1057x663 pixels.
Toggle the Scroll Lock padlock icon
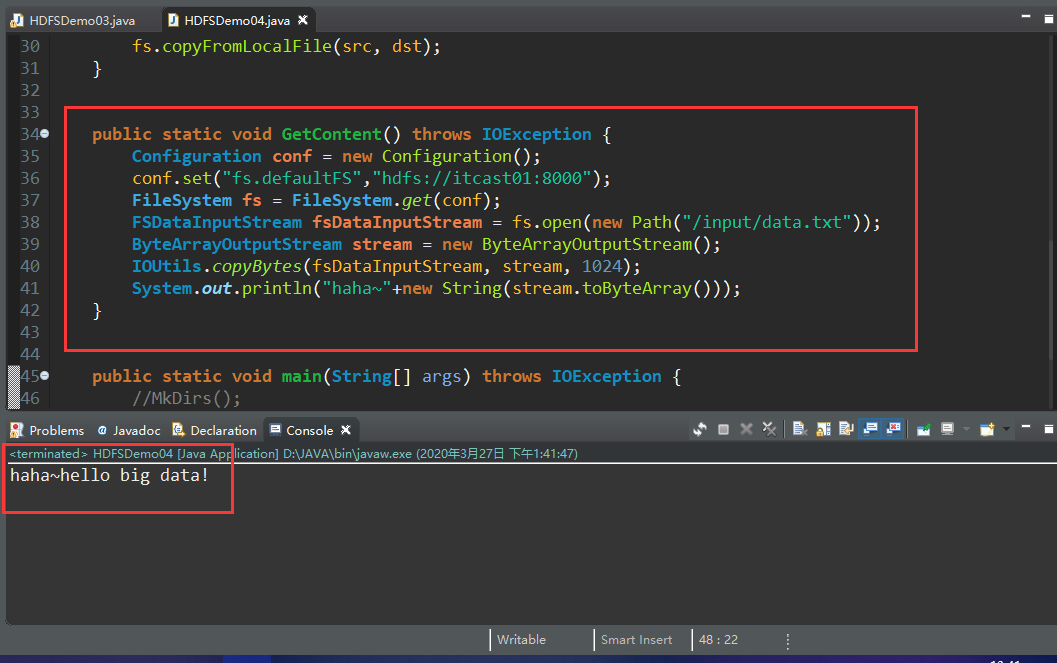[x=823, y=429]
